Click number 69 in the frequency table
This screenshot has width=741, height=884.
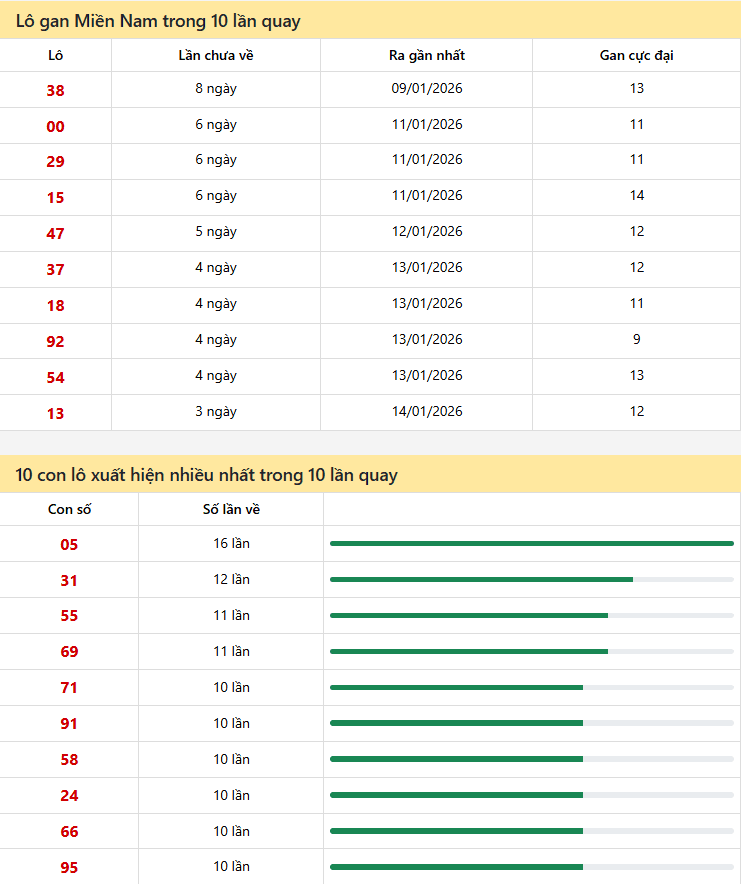[69, 652]
